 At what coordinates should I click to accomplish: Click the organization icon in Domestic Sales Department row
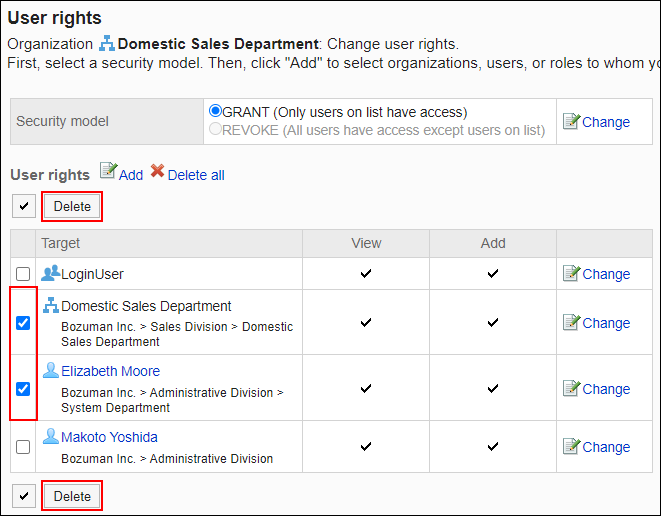coord(51,305)
